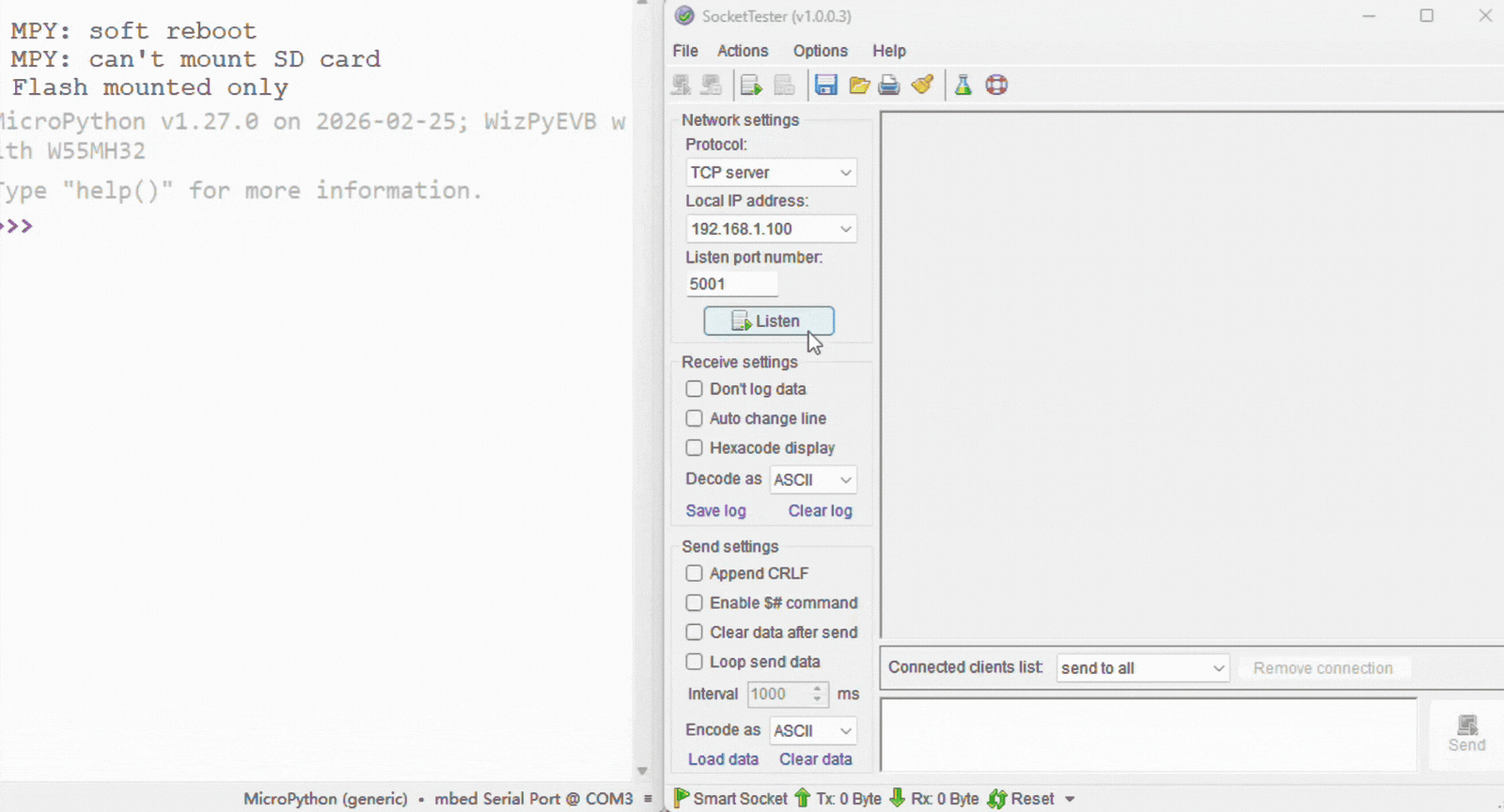Enable Loop send data checkbox

[694, 662]
